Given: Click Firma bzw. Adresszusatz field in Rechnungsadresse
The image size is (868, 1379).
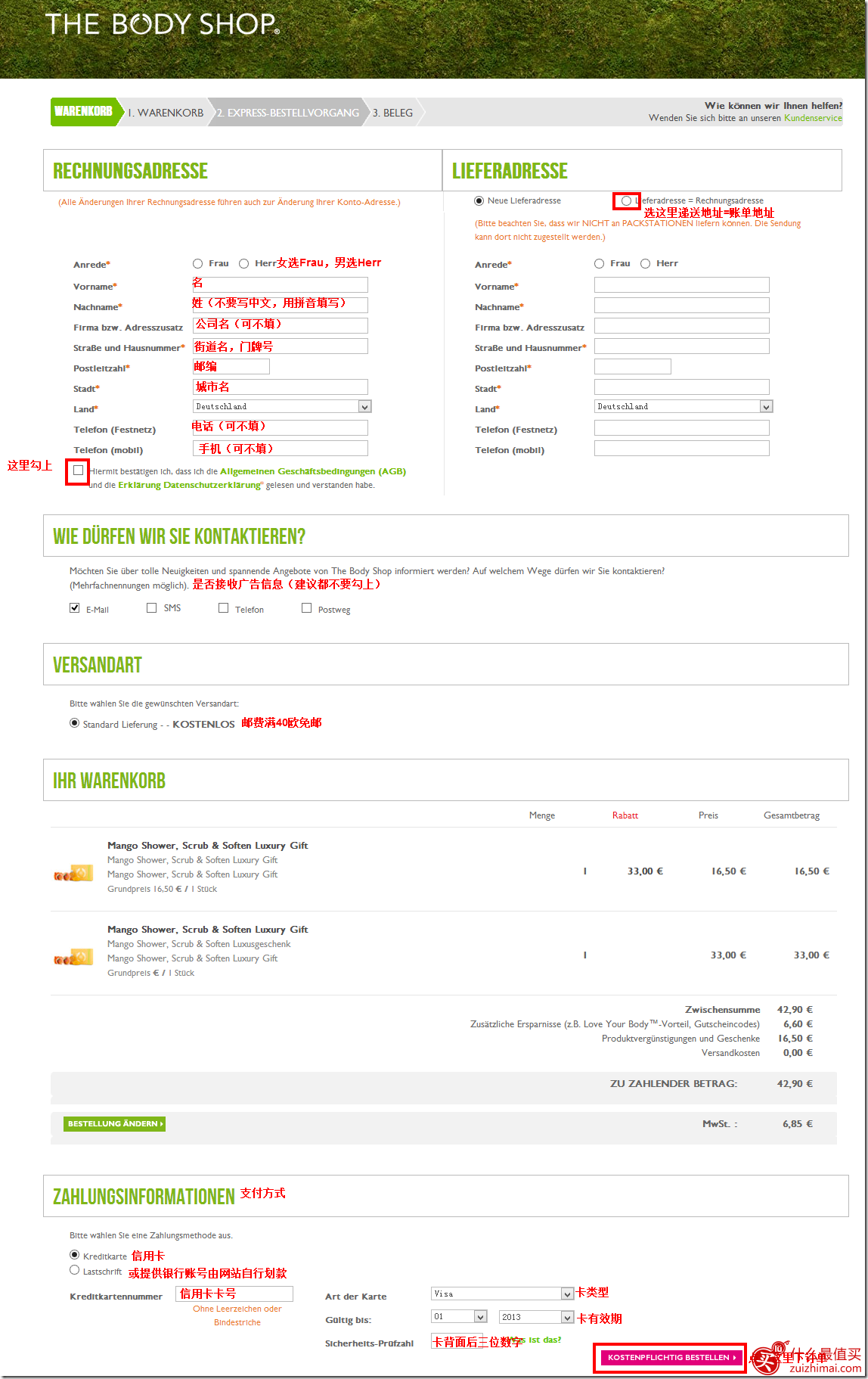Looking at the screenshot, I should pyautogui.click(x=281, y=325).
